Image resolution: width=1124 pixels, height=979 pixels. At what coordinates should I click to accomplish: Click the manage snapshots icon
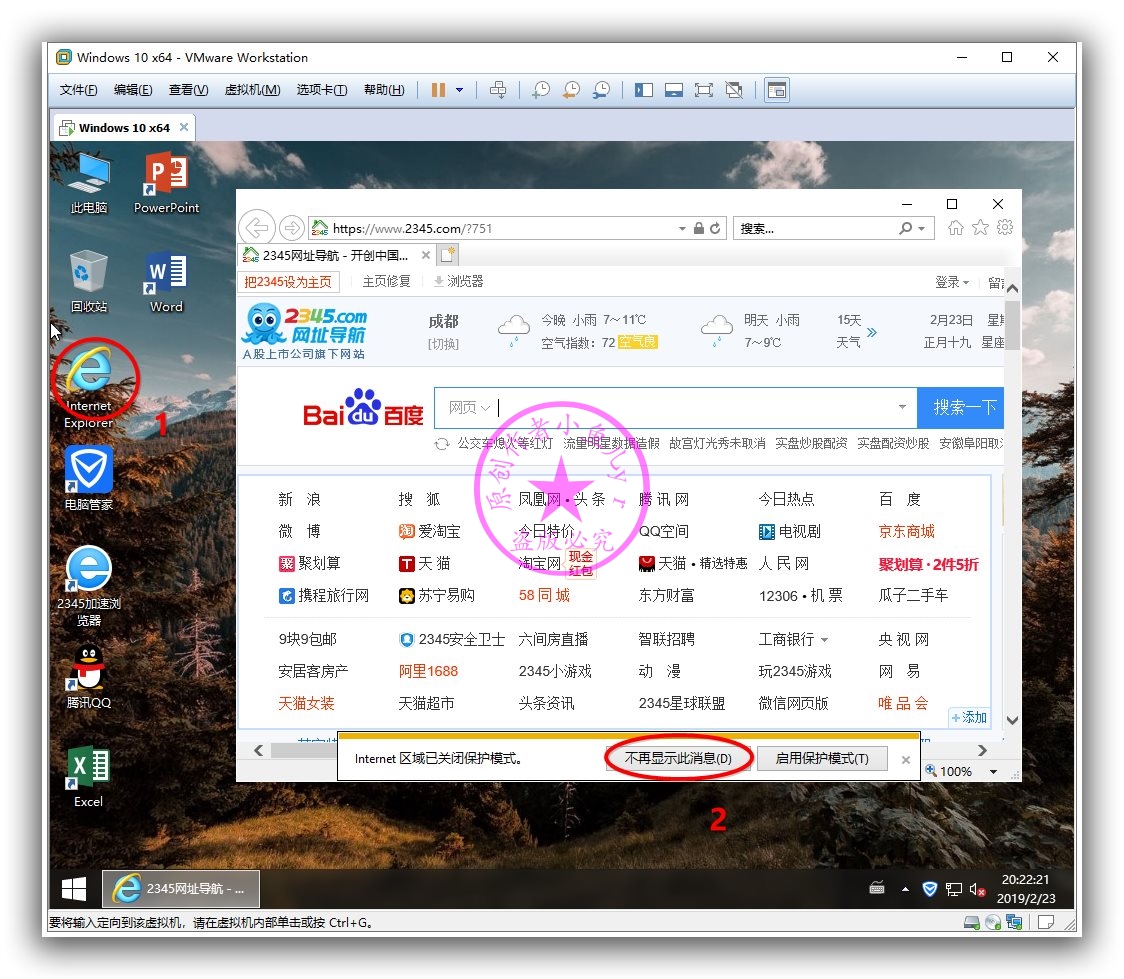pos(601,90)
